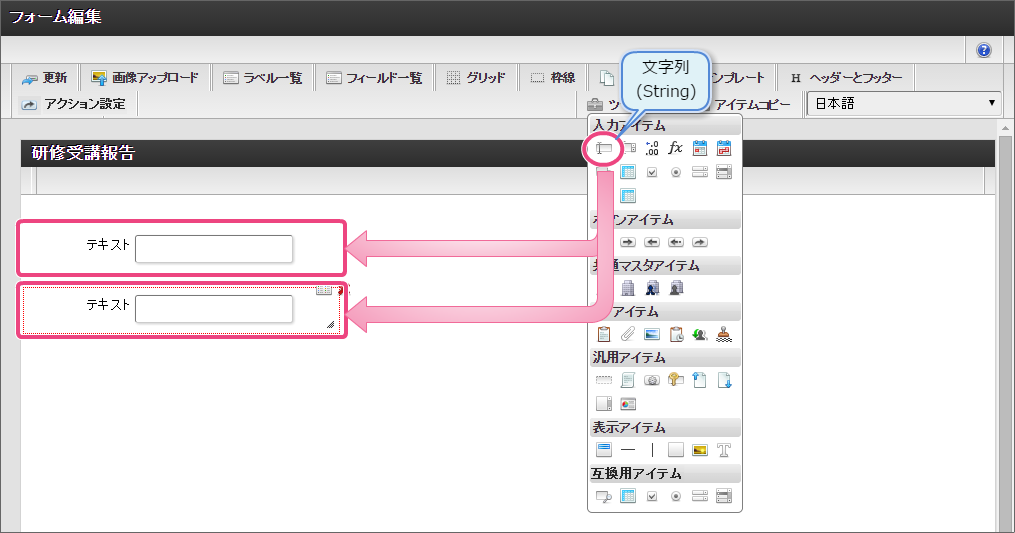Viewport: 1015px width, 533px height.
Task: Select the dashed rectangle item in 汎用アイテム
Action: [x=603, y=380]
